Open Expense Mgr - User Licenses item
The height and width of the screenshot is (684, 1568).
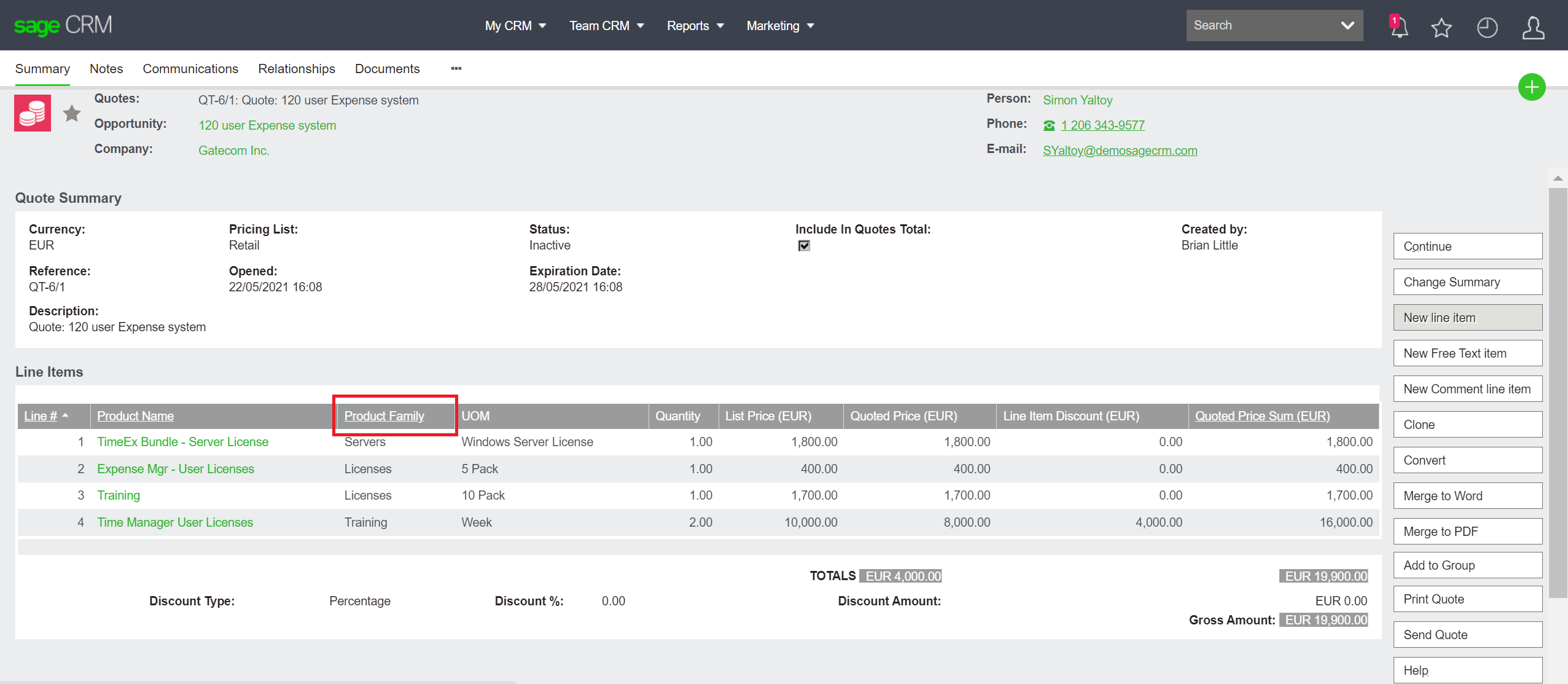(x=175, y=469)
